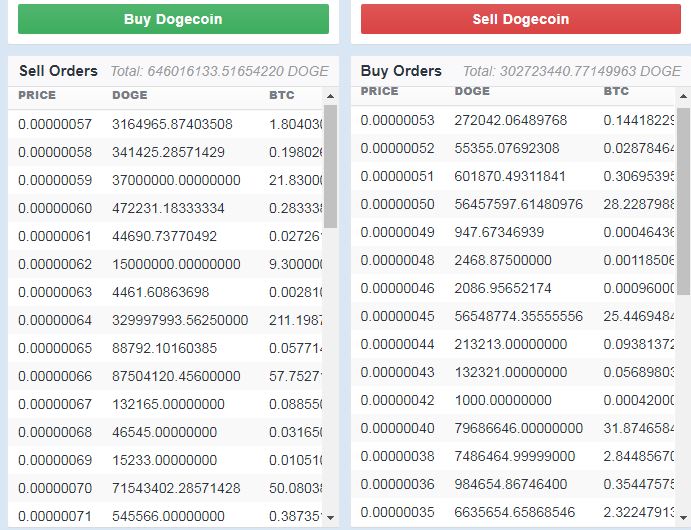Click buy amount 79686646.00000000 DOGE

519,428
